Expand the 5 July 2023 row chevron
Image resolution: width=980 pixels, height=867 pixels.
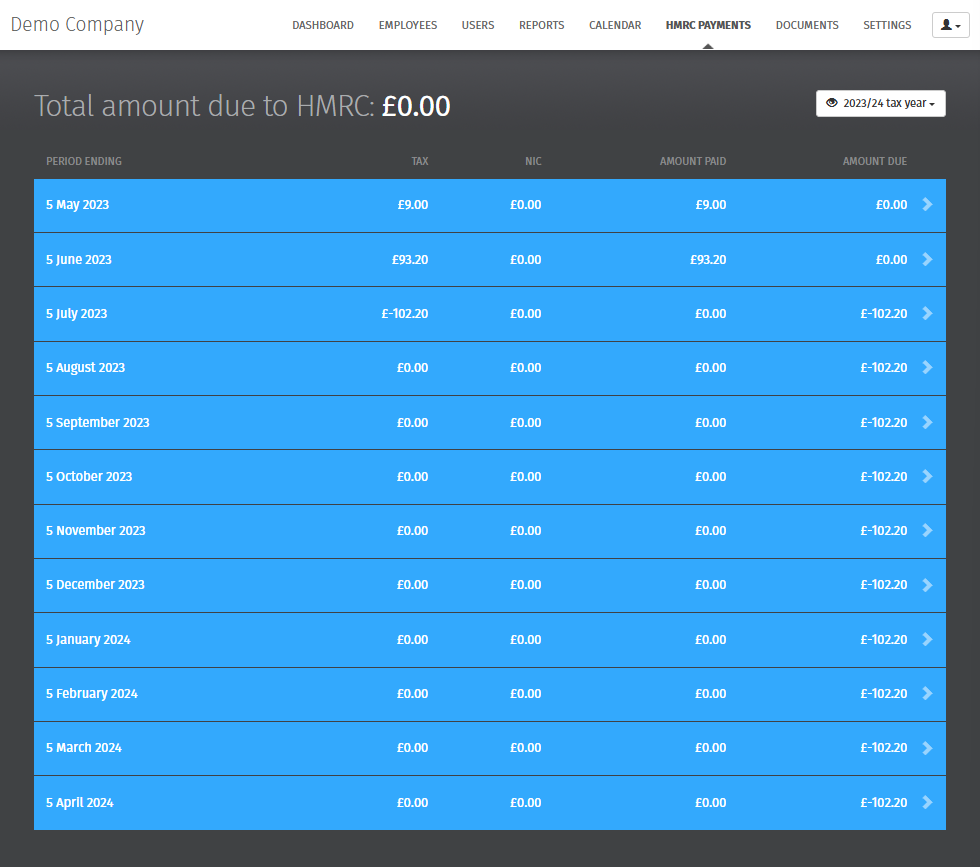(928, 313)
